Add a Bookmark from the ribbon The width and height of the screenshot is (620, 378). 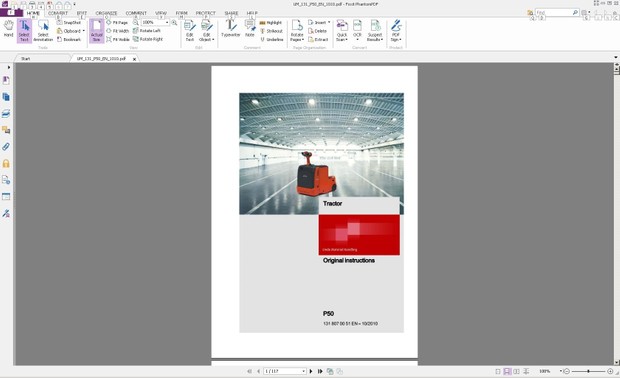69,39
